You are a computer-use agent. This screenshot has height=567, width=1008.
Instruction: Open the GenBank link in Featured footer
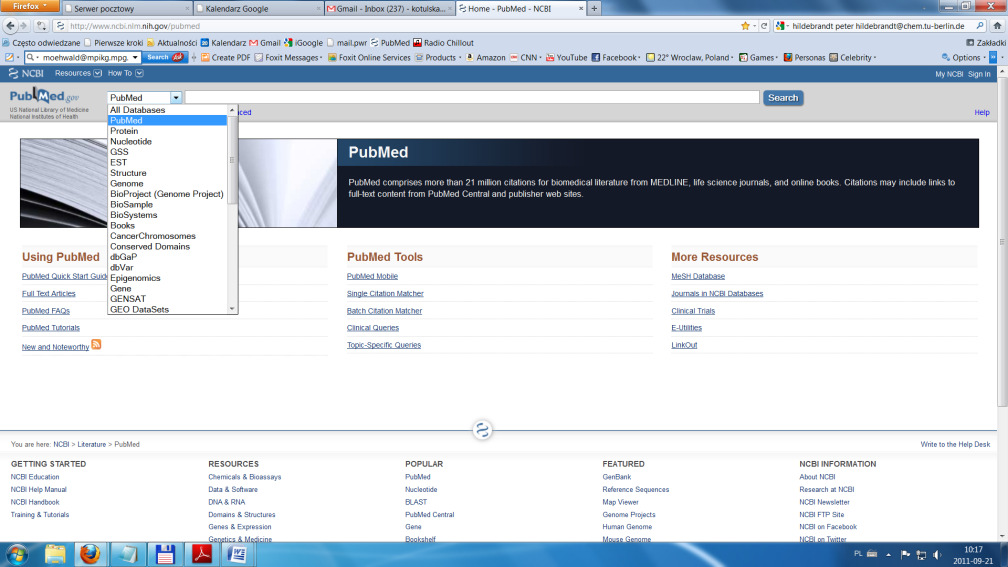616,477
